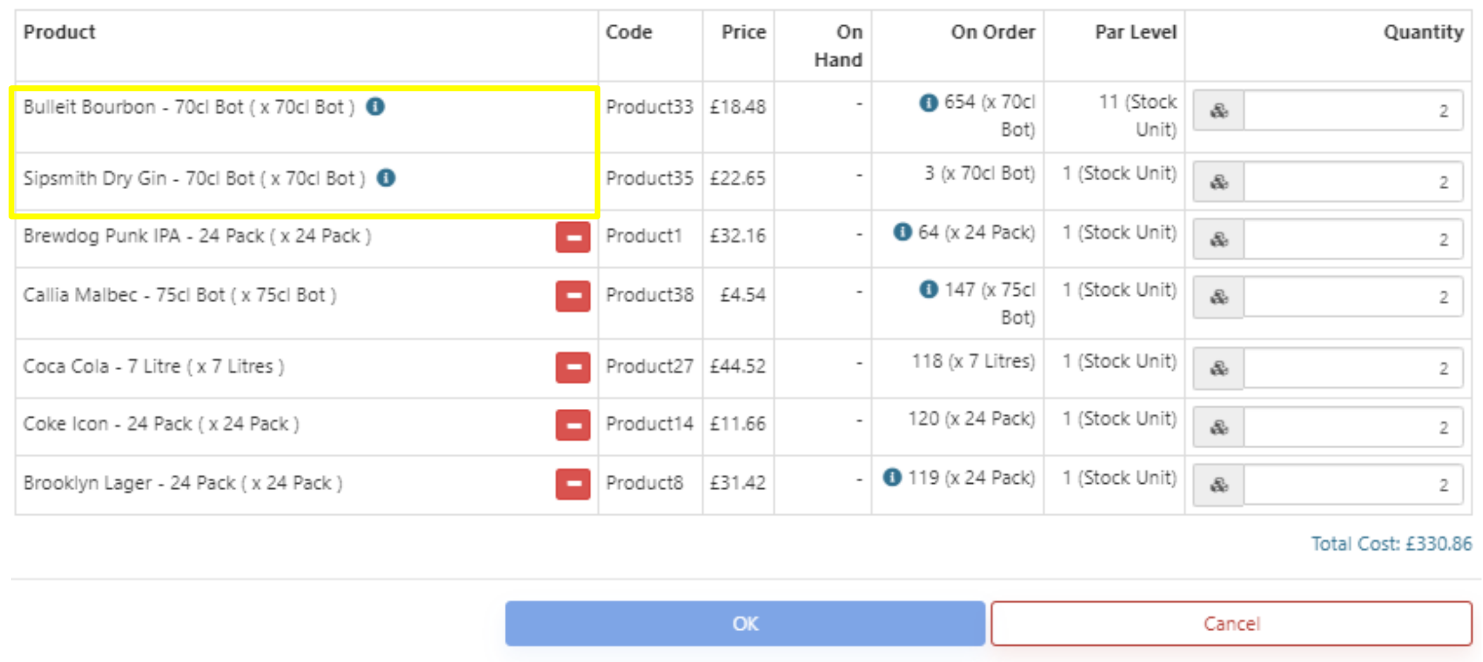This screenshot has height=662, width=1483.
Task: Click stock unit icon in Coca Cola quantity
Action: [x=1219, y=369]
